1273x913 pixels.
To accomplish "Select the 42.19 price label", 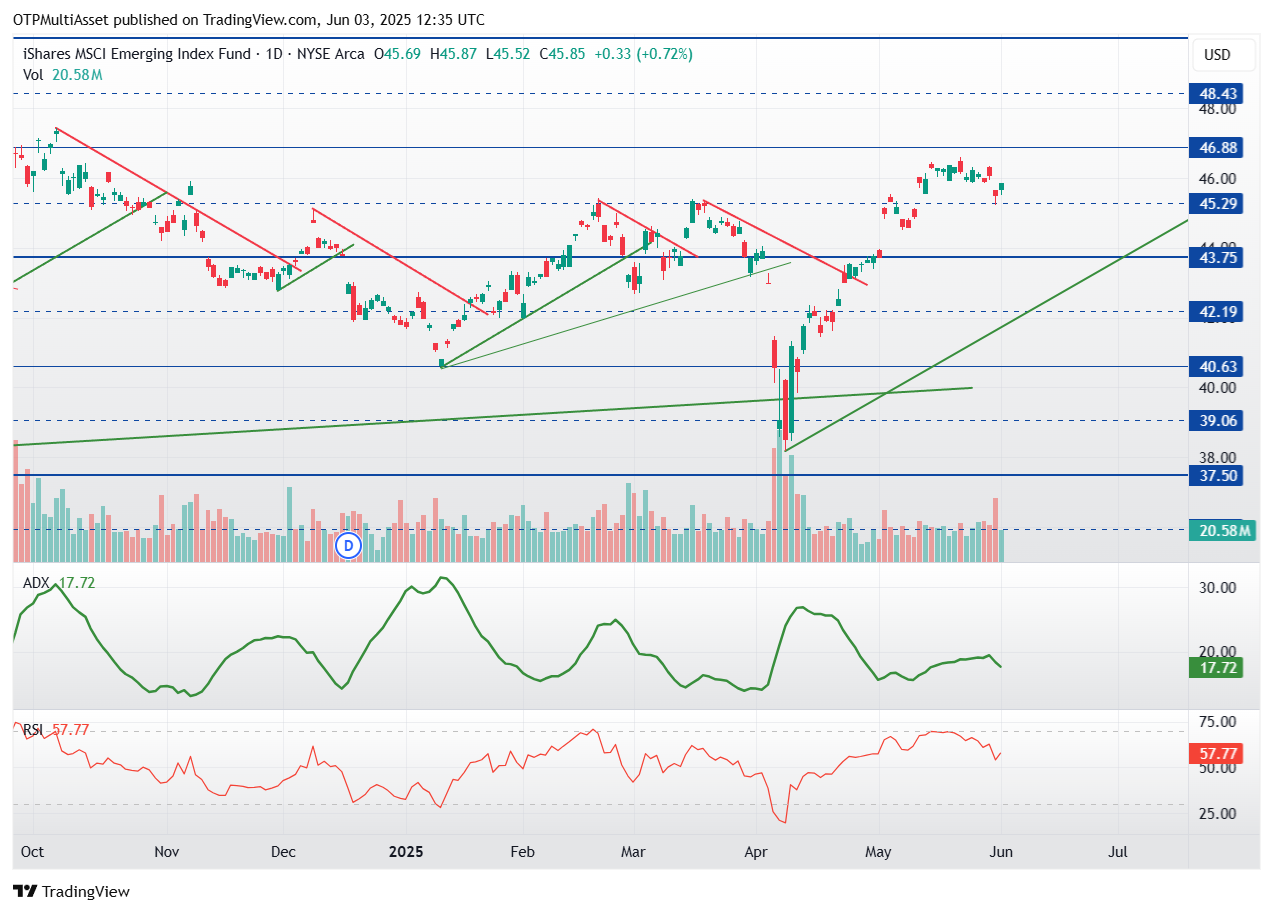I will (1215, 311).
